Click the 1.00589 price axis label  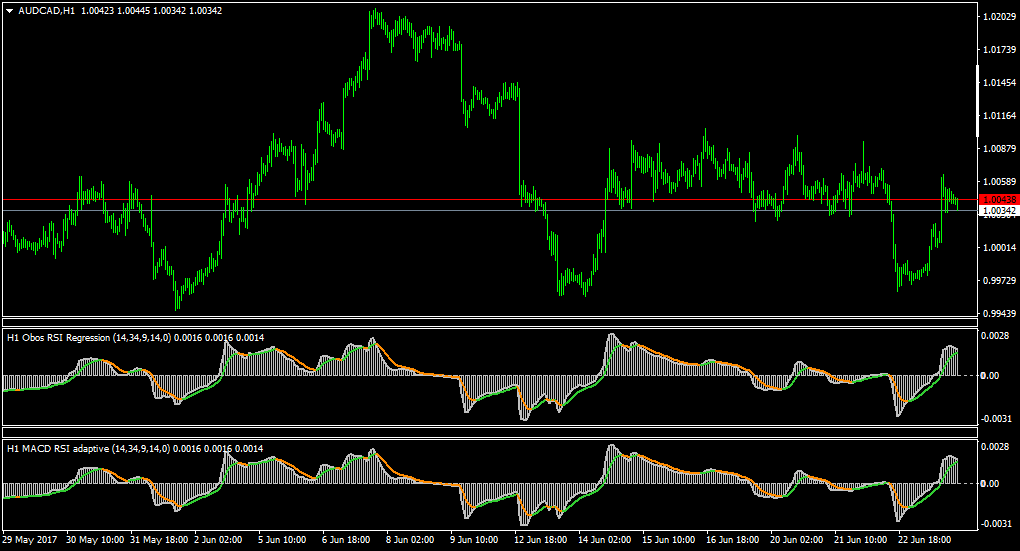coord(1000,181)
